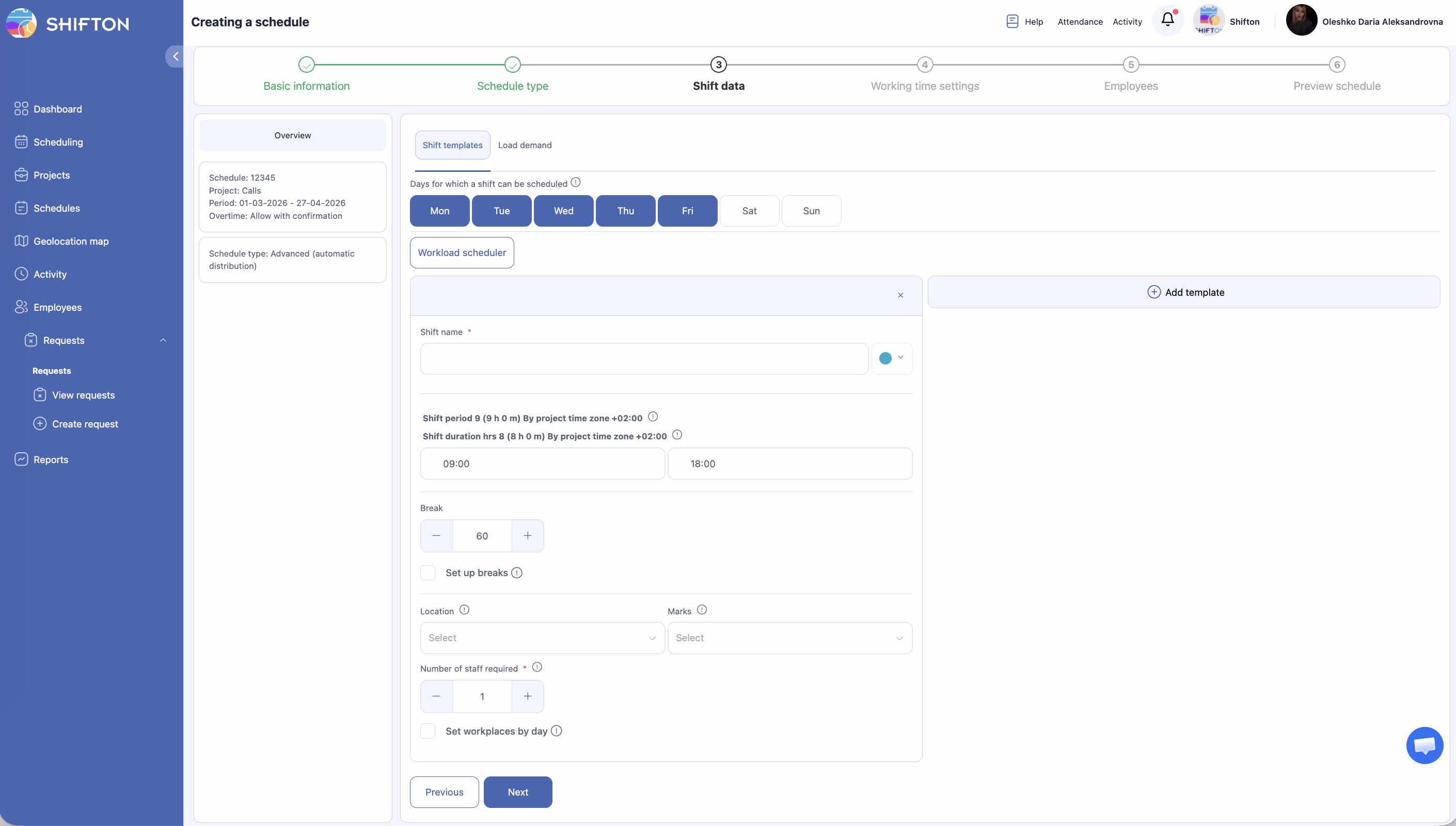Click the Dashboard grid icon

[21, 109]
